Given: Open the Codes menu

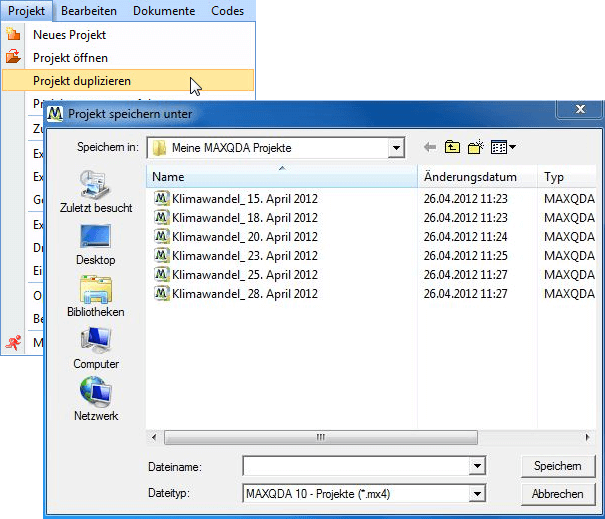Looking at the screenshot, I should point(227,11).
